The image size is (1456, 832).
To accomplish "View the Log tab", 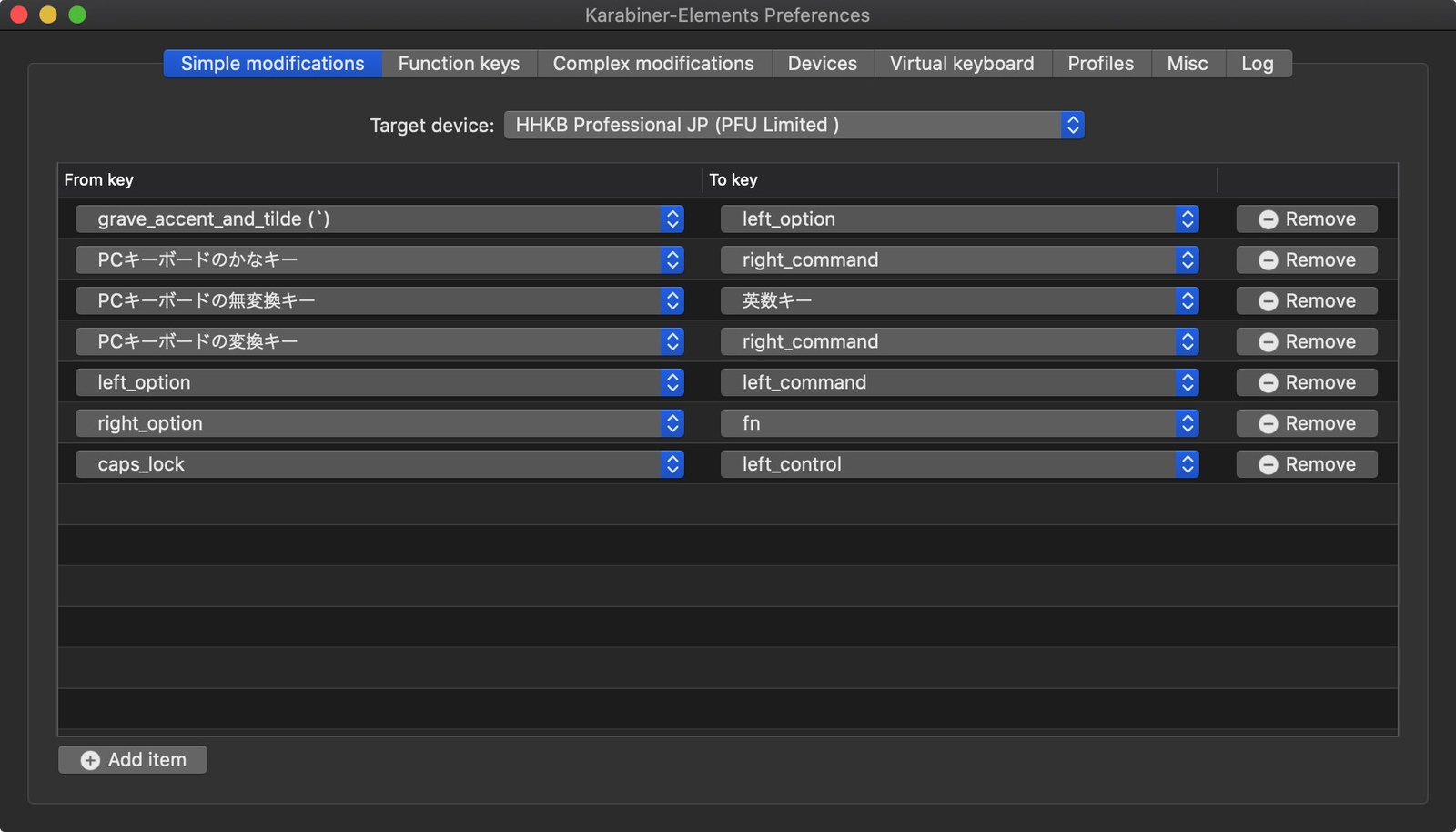I will coord(1258,64).
